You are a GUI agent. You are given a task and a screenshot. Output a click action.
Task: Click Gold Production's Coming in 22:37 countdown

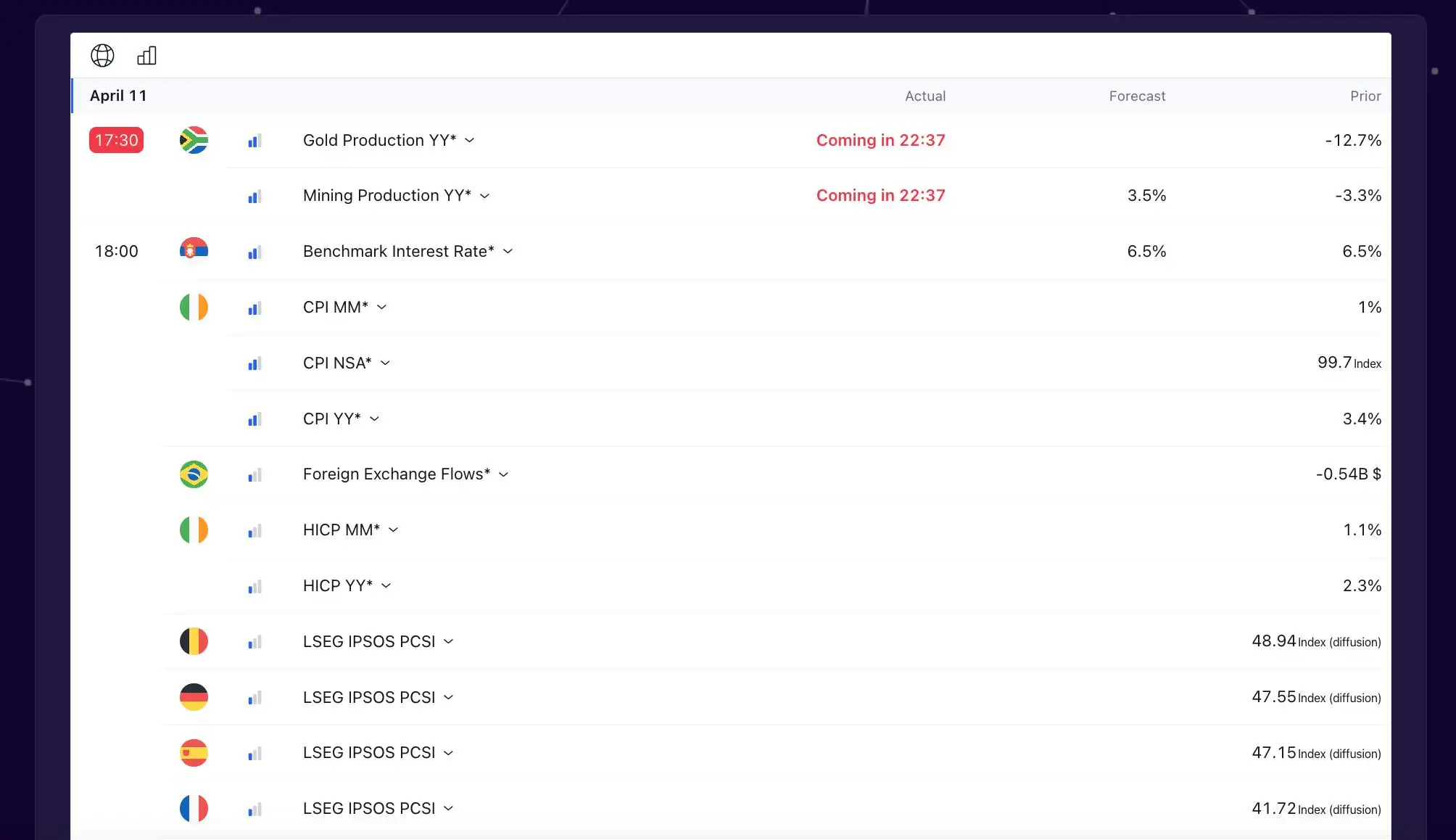[x=880, y=140]
